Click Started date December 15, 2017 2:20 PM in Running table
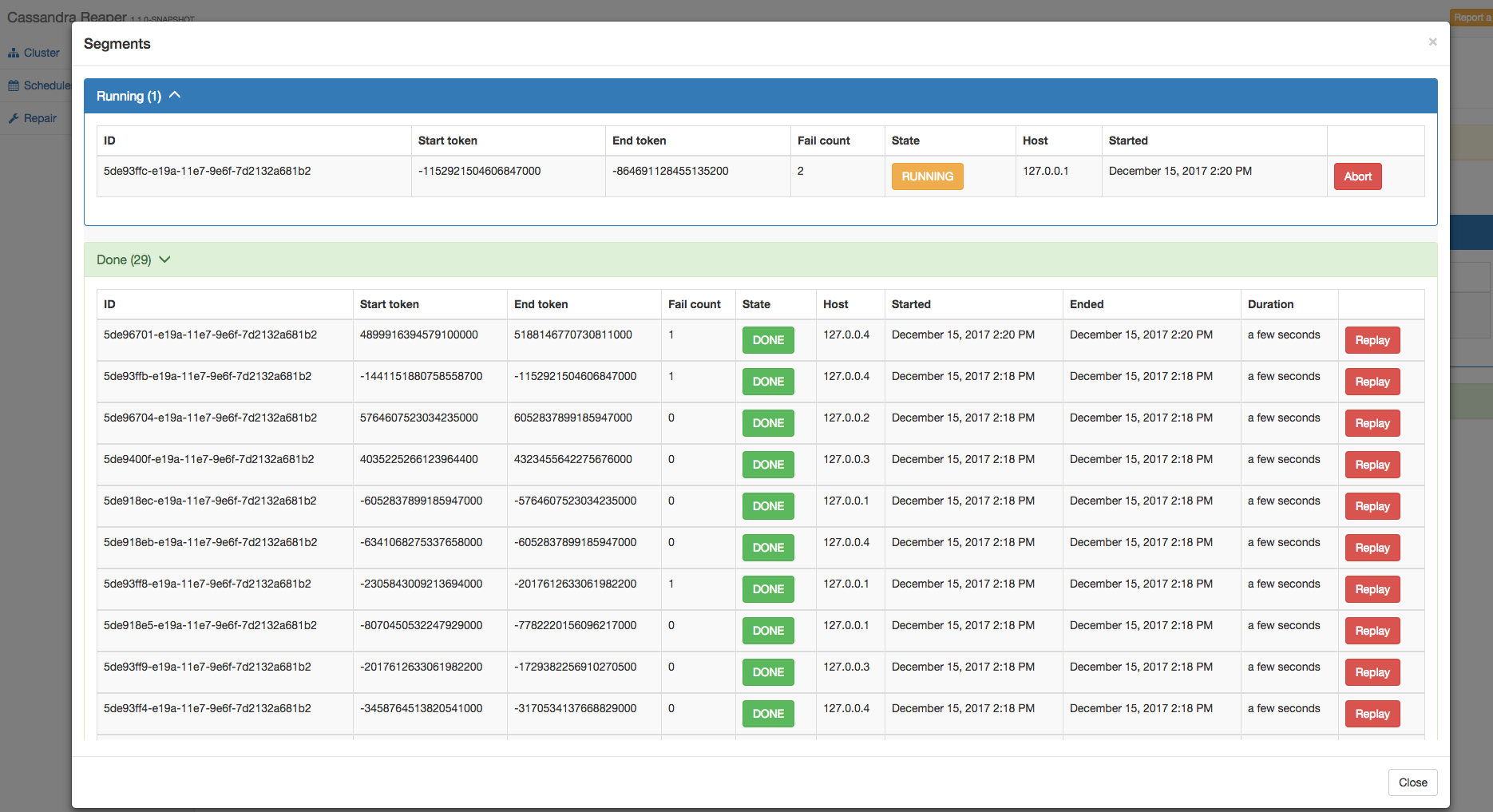1493x812 pixels. pyautogui.click(x=1180, y=171)
